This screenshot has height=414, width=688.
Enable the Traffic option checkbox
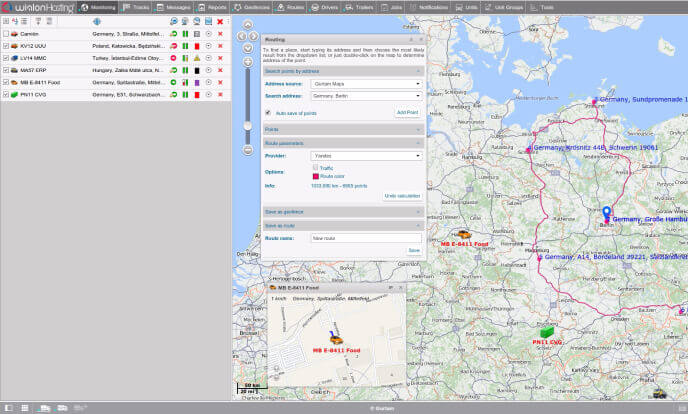(315, 167)
